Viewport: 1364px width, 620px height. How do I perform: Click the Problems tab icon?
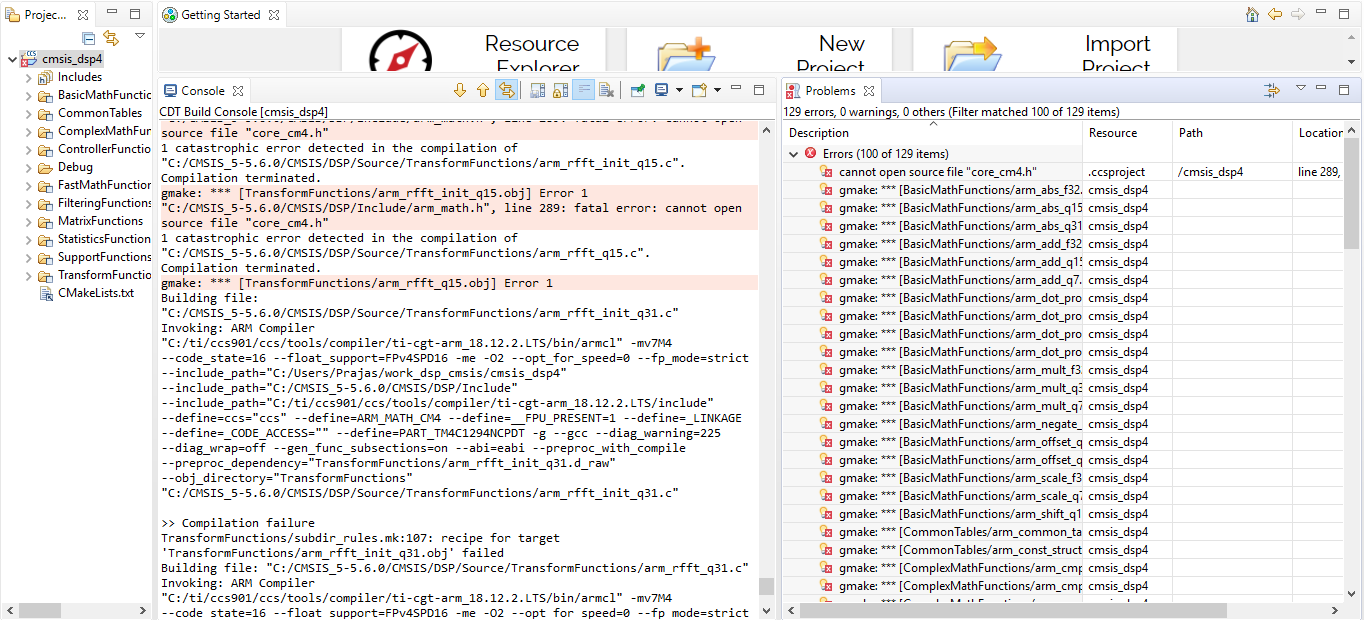click(793, 91)
